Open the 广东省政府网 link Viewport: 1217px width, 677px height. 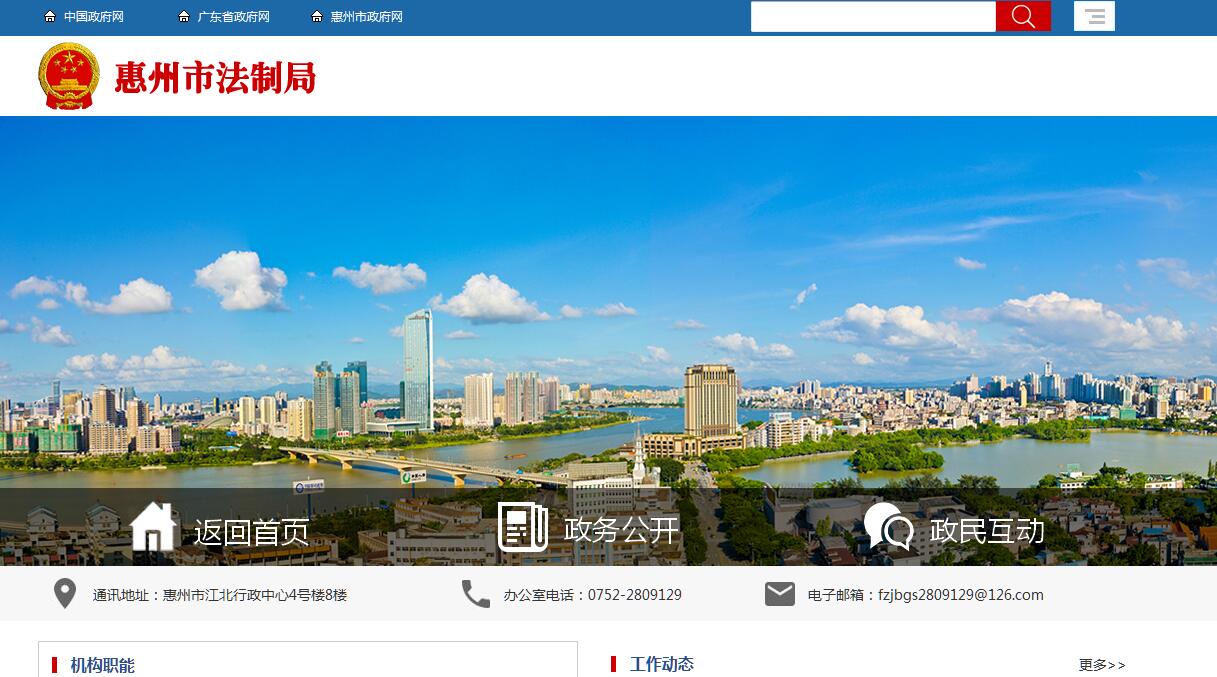(233, 17)
